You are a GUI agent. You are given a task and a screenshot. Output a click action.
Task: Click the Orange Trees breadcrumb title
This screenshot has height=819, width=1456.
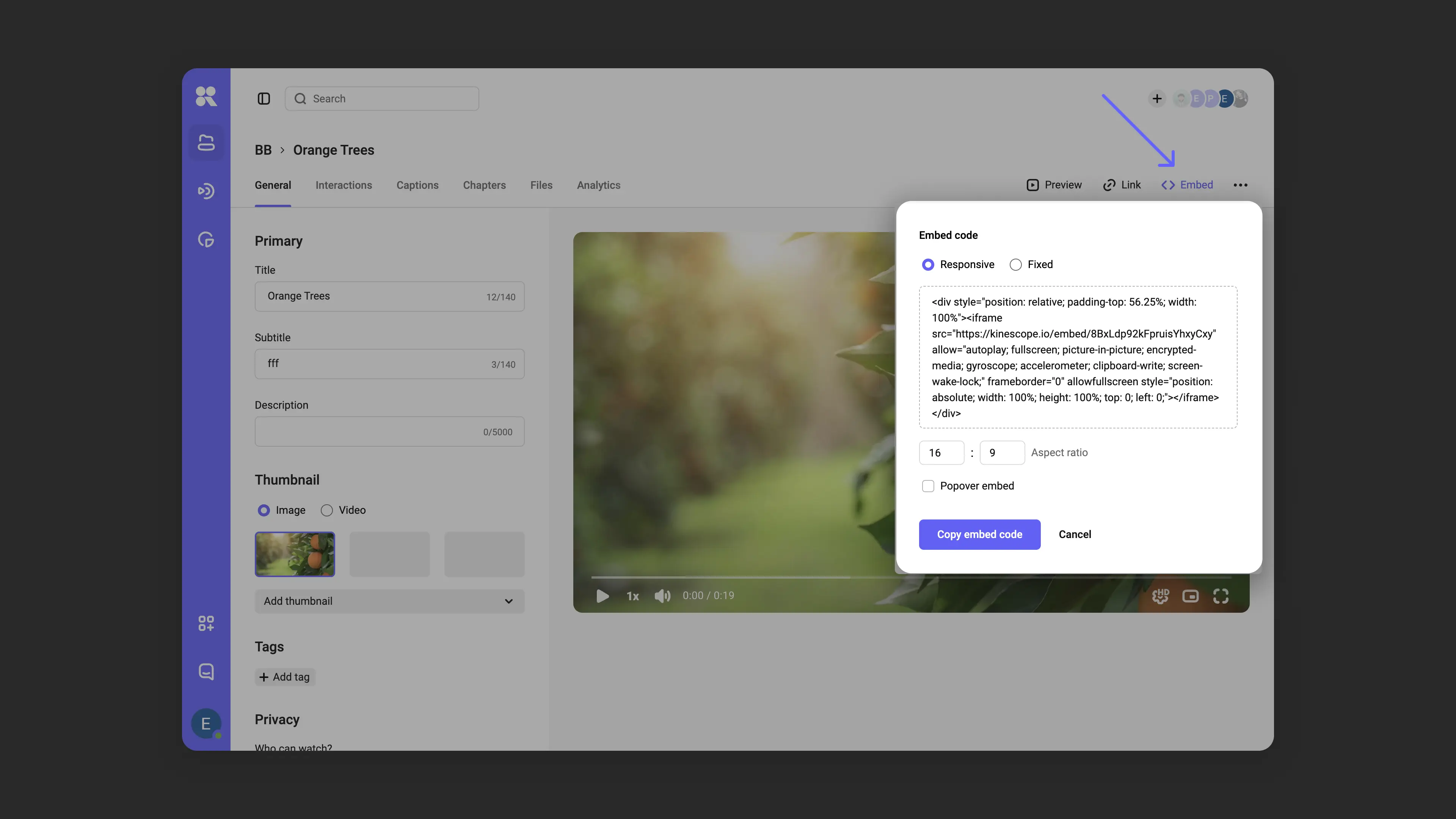334,151
